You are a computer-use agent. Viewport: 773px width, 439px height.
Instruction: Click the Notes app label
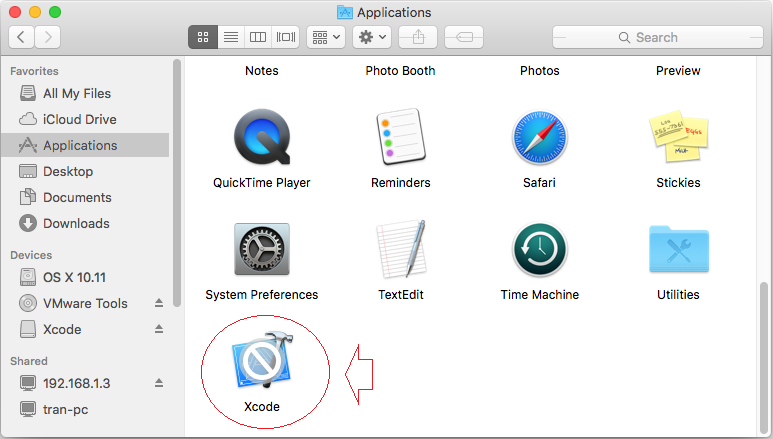(262, 71)
